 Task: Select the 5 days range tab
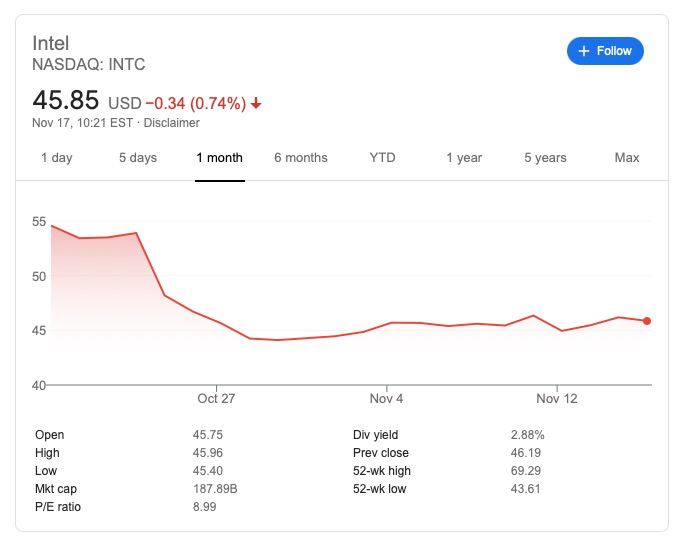click(138, 157)
